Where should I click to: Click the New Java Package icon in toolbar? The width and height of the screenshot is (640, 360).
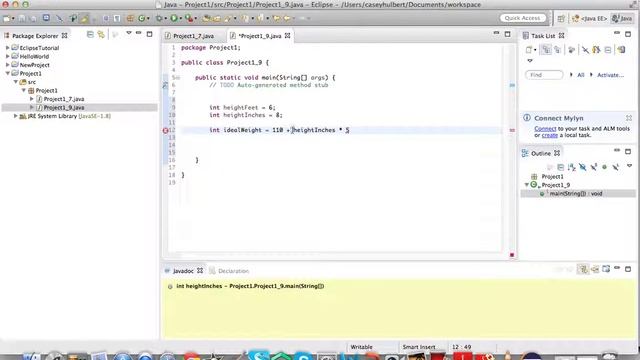(130, 18)
